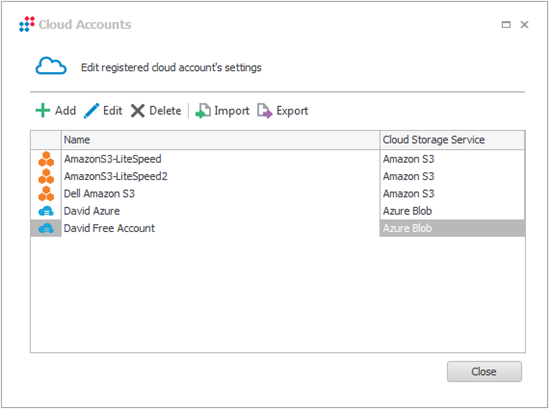Select the AmazonS3-LiteSpeed orange Amazon icon
Viewport: 550px width, 410px height.
click(x=46, y=159)
